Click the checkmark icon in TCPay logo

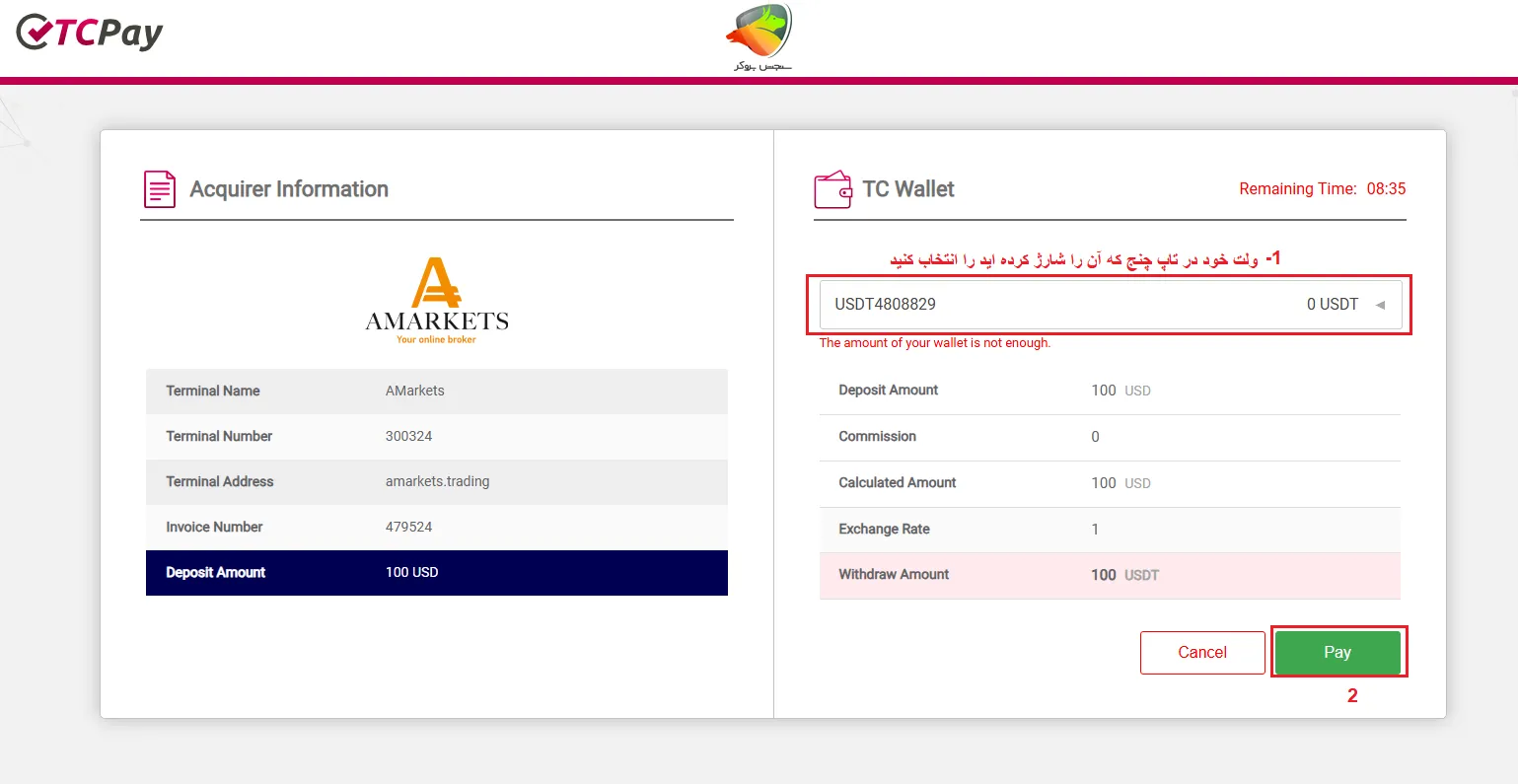33,31
